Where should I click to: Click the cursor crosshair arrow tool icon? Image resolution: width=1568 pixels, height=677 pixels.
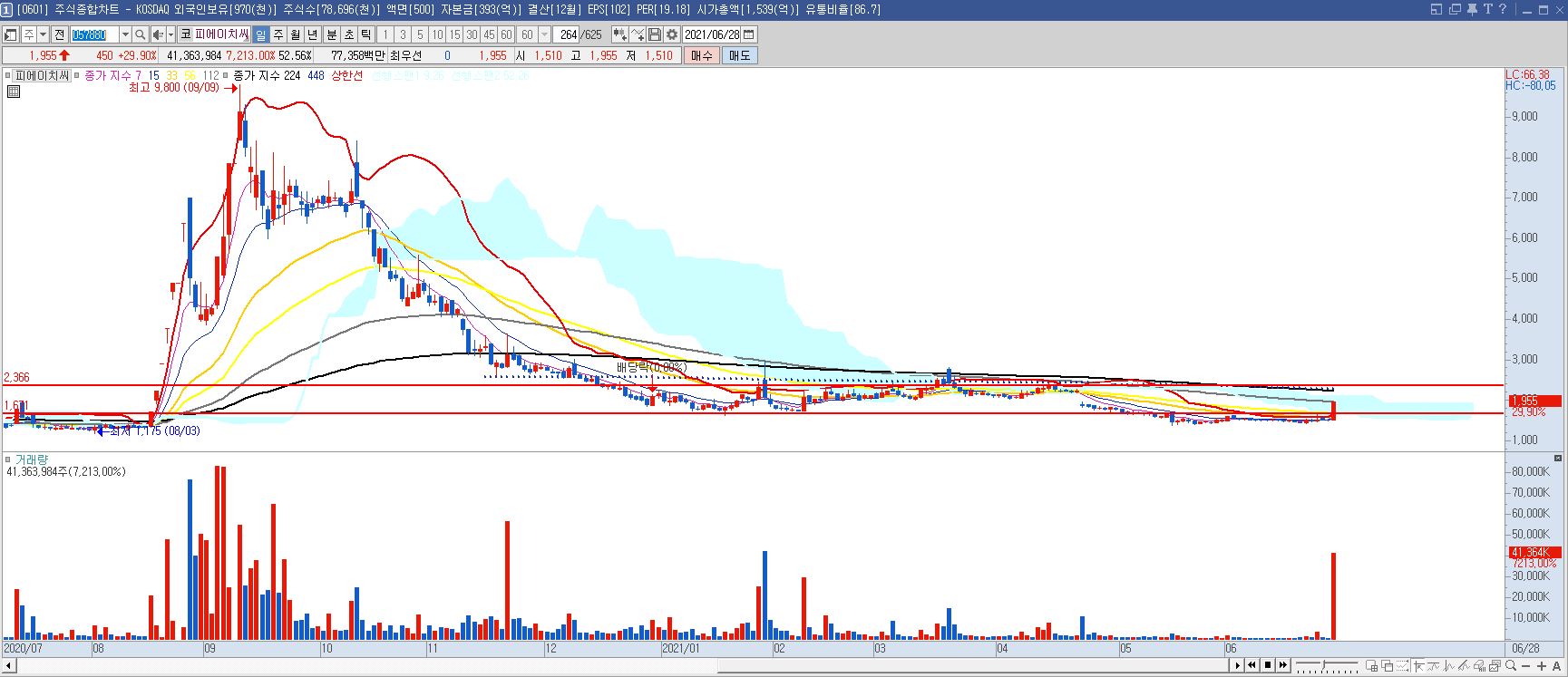point(1418,665)
